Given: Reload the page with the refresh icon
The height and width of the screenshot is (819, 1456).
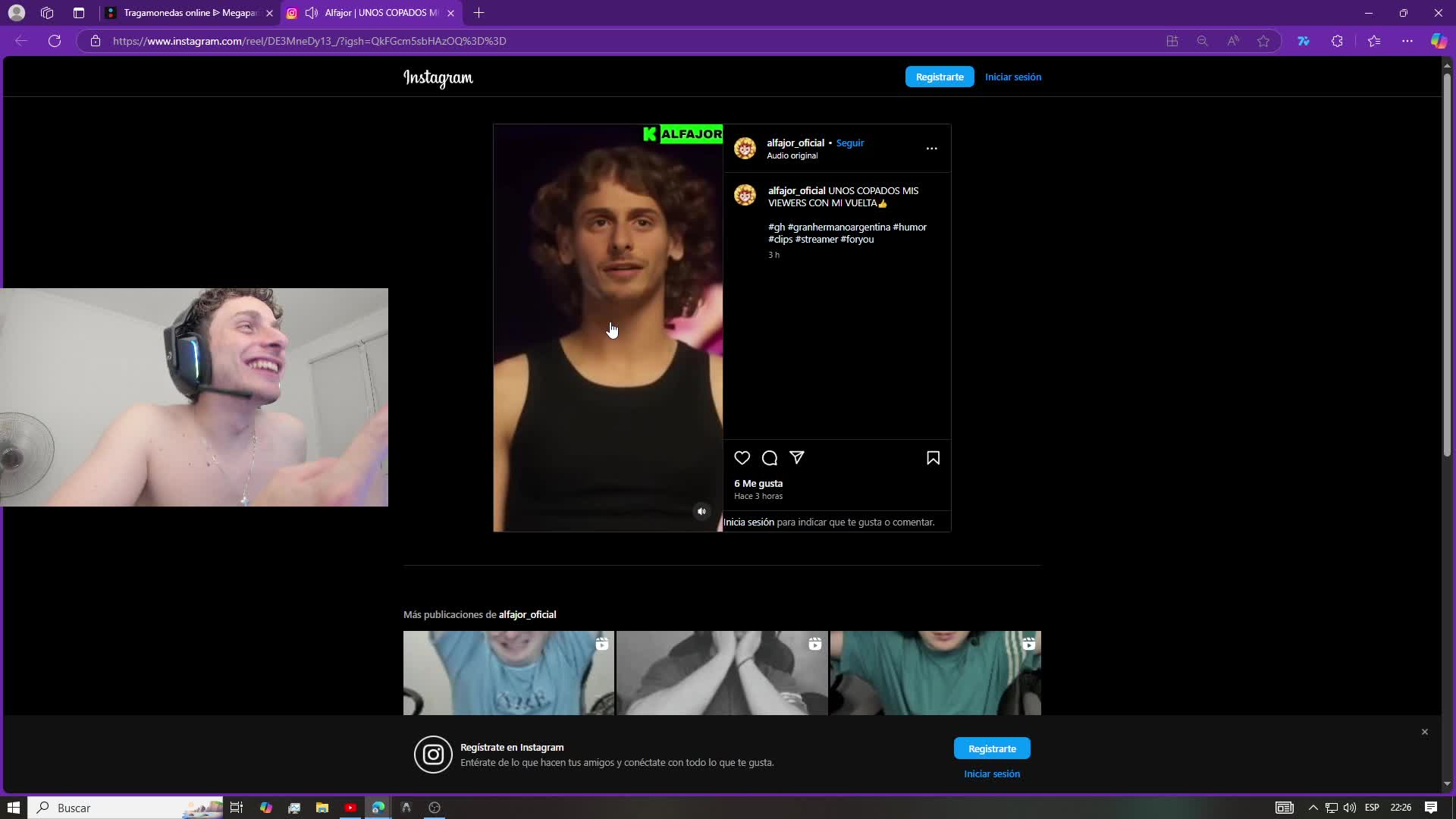Looking at the screenshot, I should pyautogui.click(x=55, y=41).
